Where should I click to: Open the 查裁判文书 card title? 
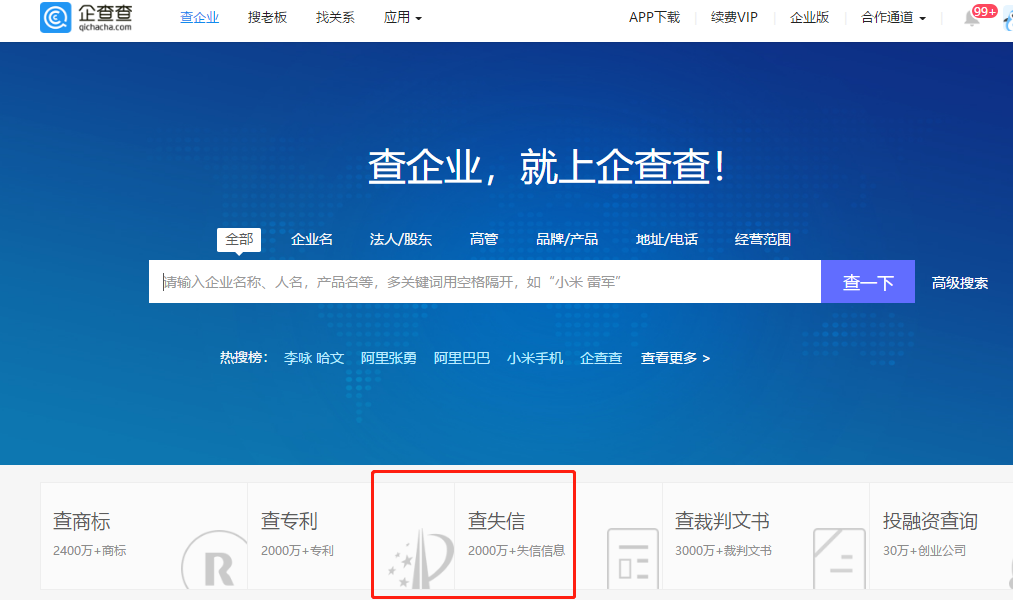tap(722, 521)
